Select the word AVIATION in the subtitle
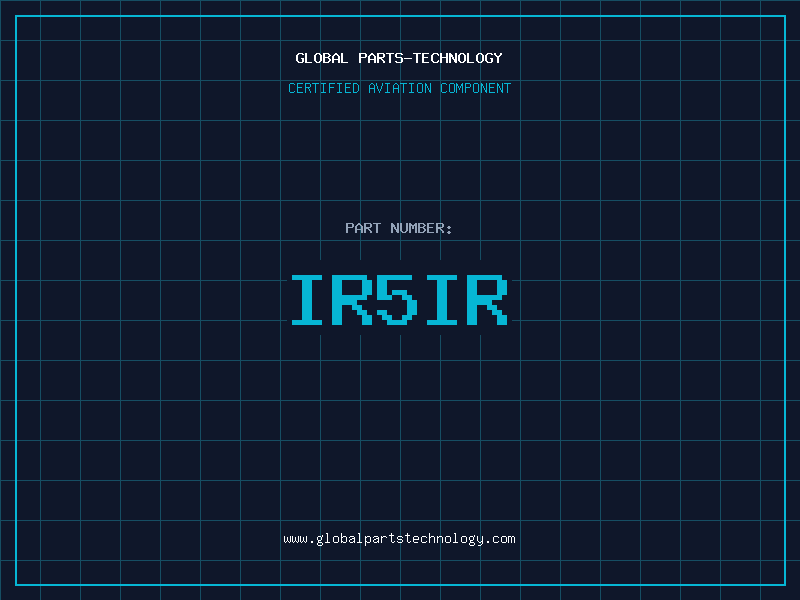This screenshot has width=800, height=600. (399, 88)
